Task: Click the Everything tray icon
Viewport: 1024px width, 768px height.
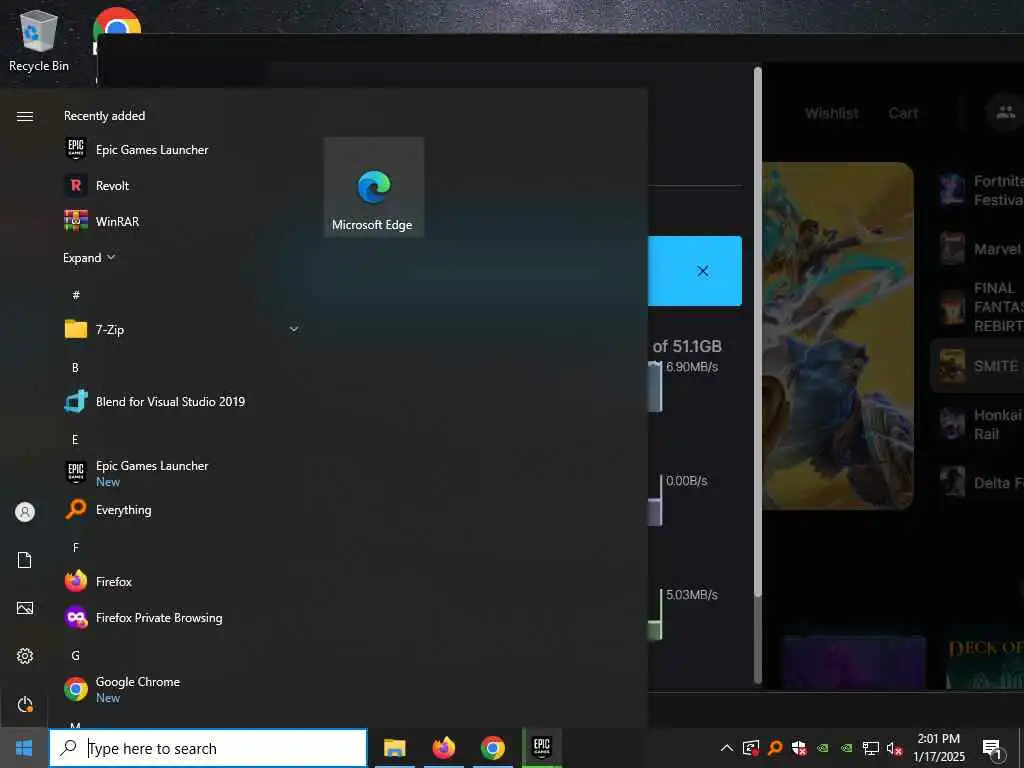Action: [775, 748]
